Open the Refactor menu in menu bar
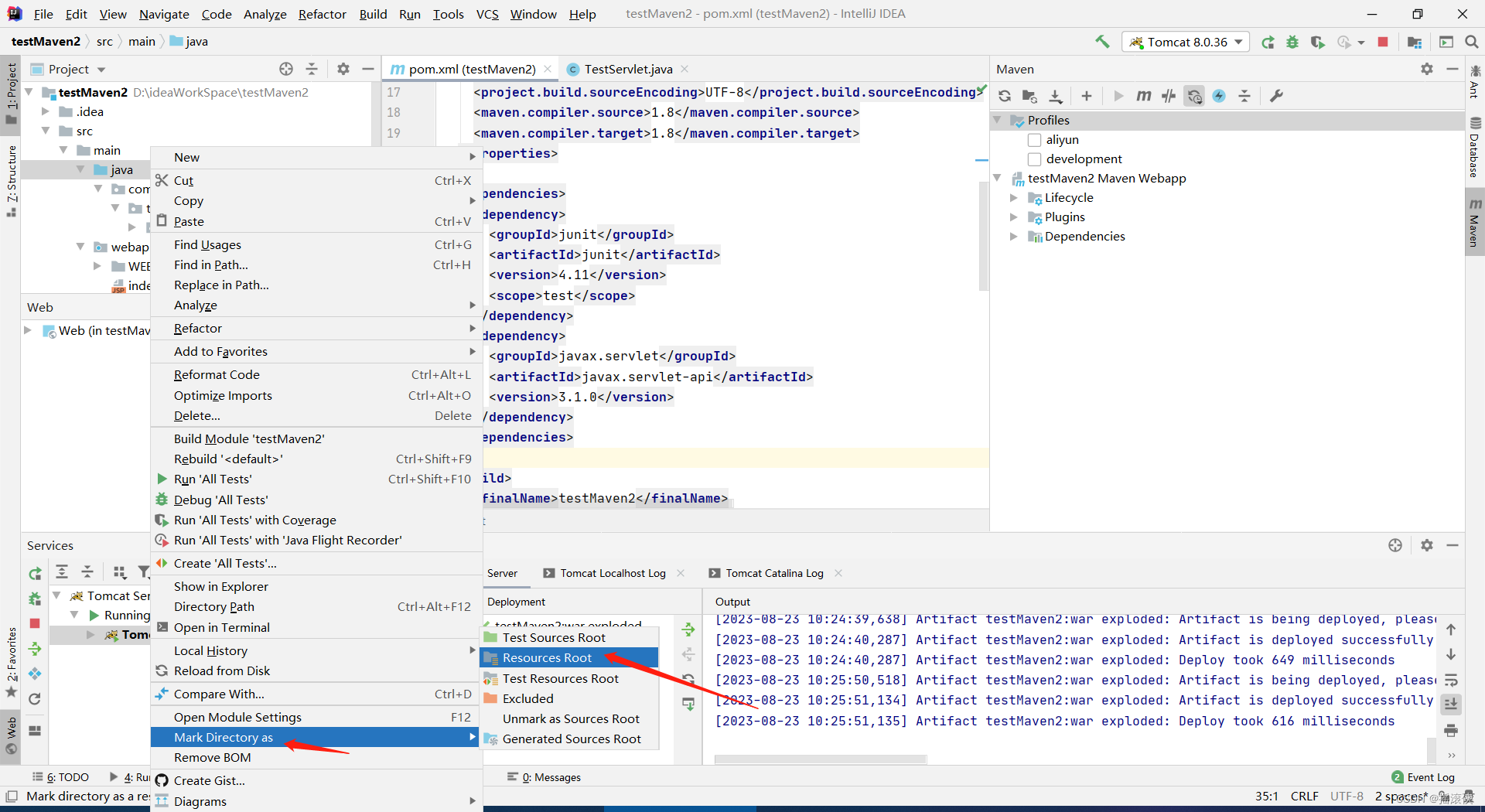 322,14
